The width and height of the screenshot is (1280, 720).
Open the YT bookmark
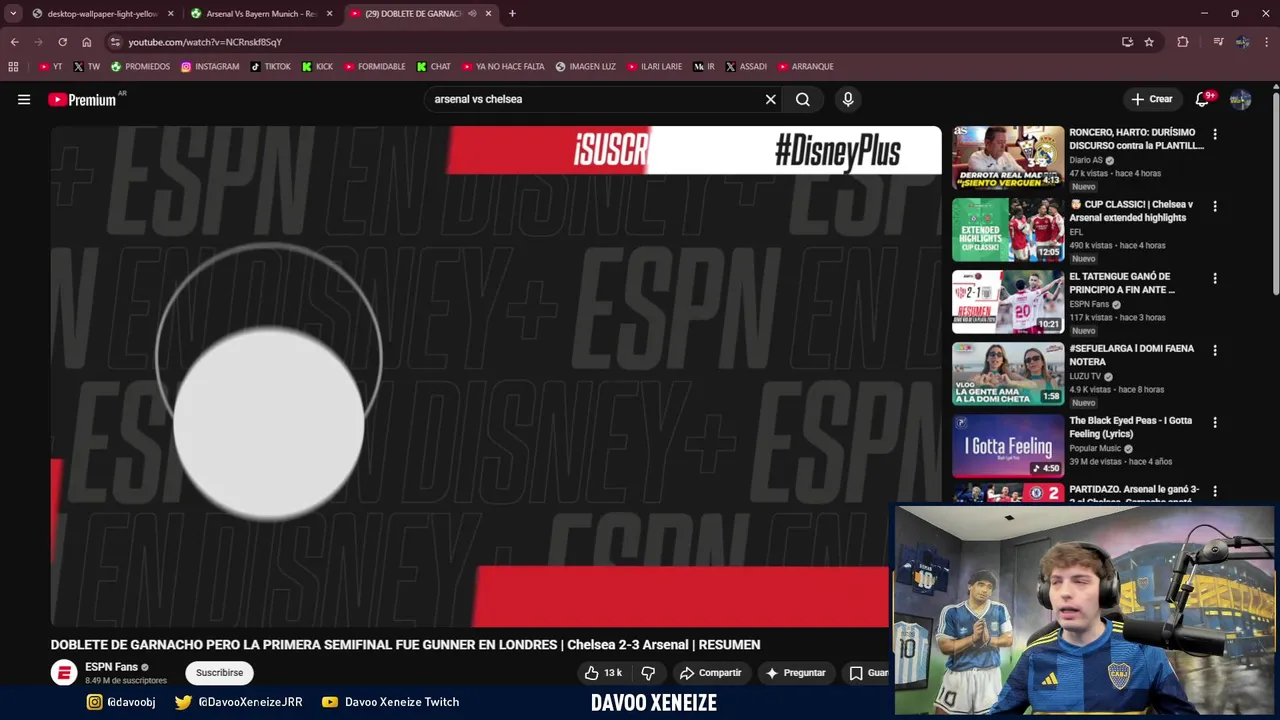tap(50, 67)
